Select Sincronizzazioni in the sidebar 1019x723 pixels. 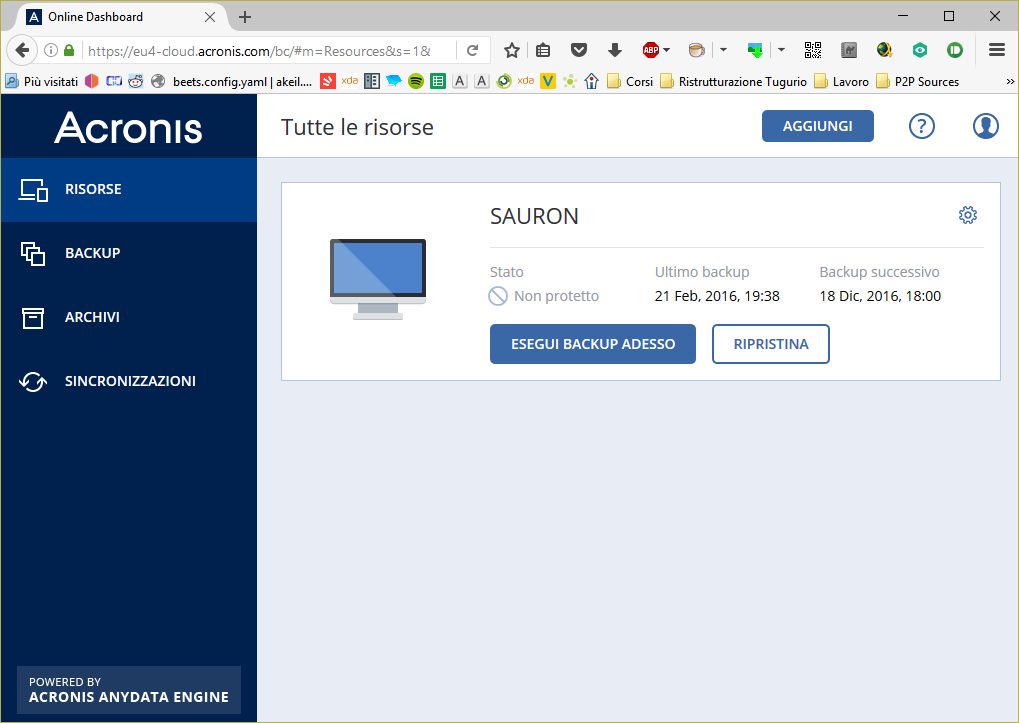pyautogui.click(x=130, y=381)
